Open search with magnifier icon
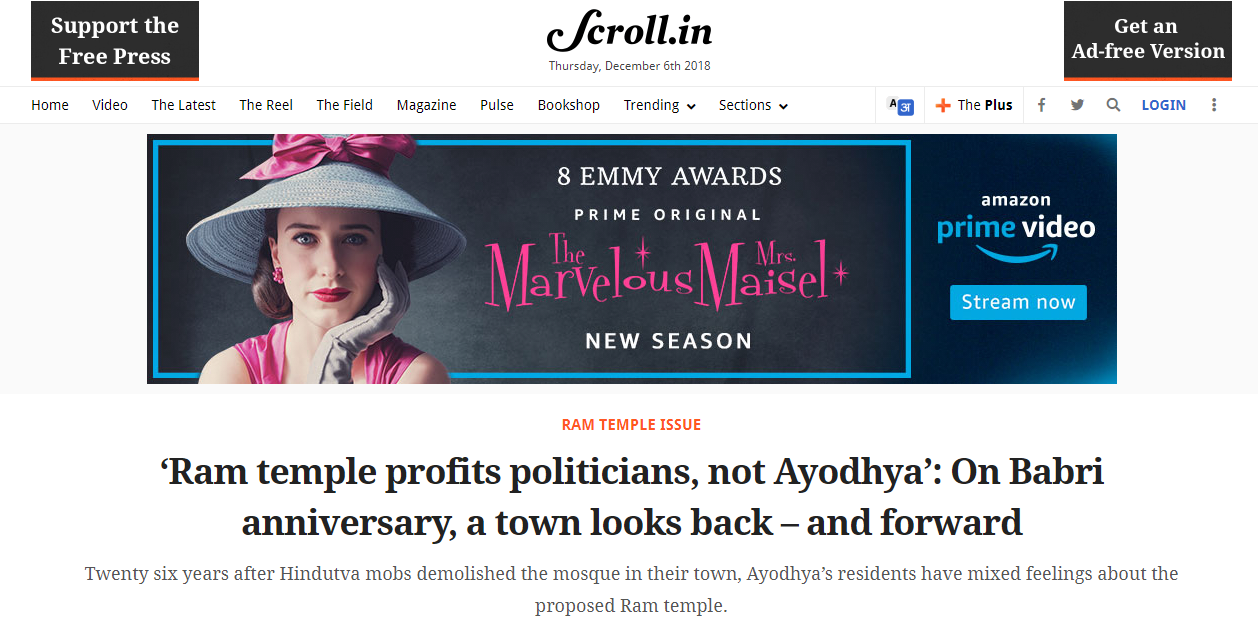 point(1113,105)
